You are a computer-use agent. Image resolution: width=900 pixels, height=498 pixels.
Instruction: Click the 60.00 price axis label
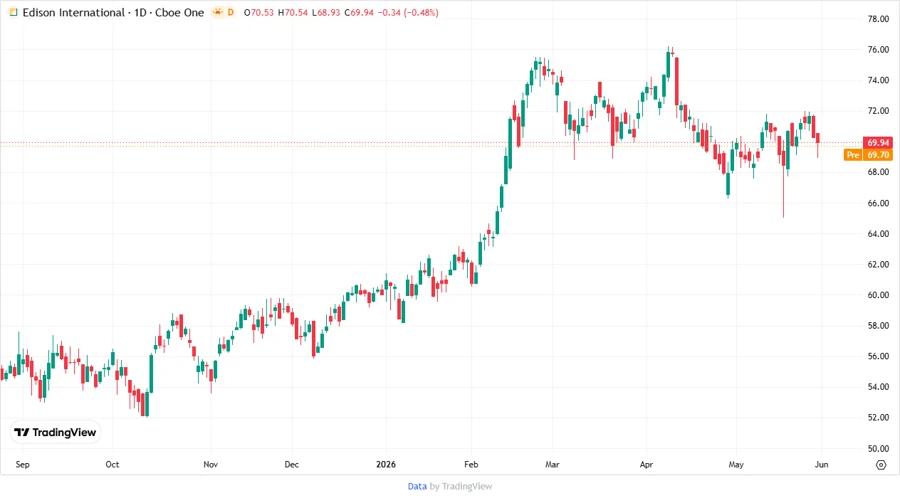878,295
